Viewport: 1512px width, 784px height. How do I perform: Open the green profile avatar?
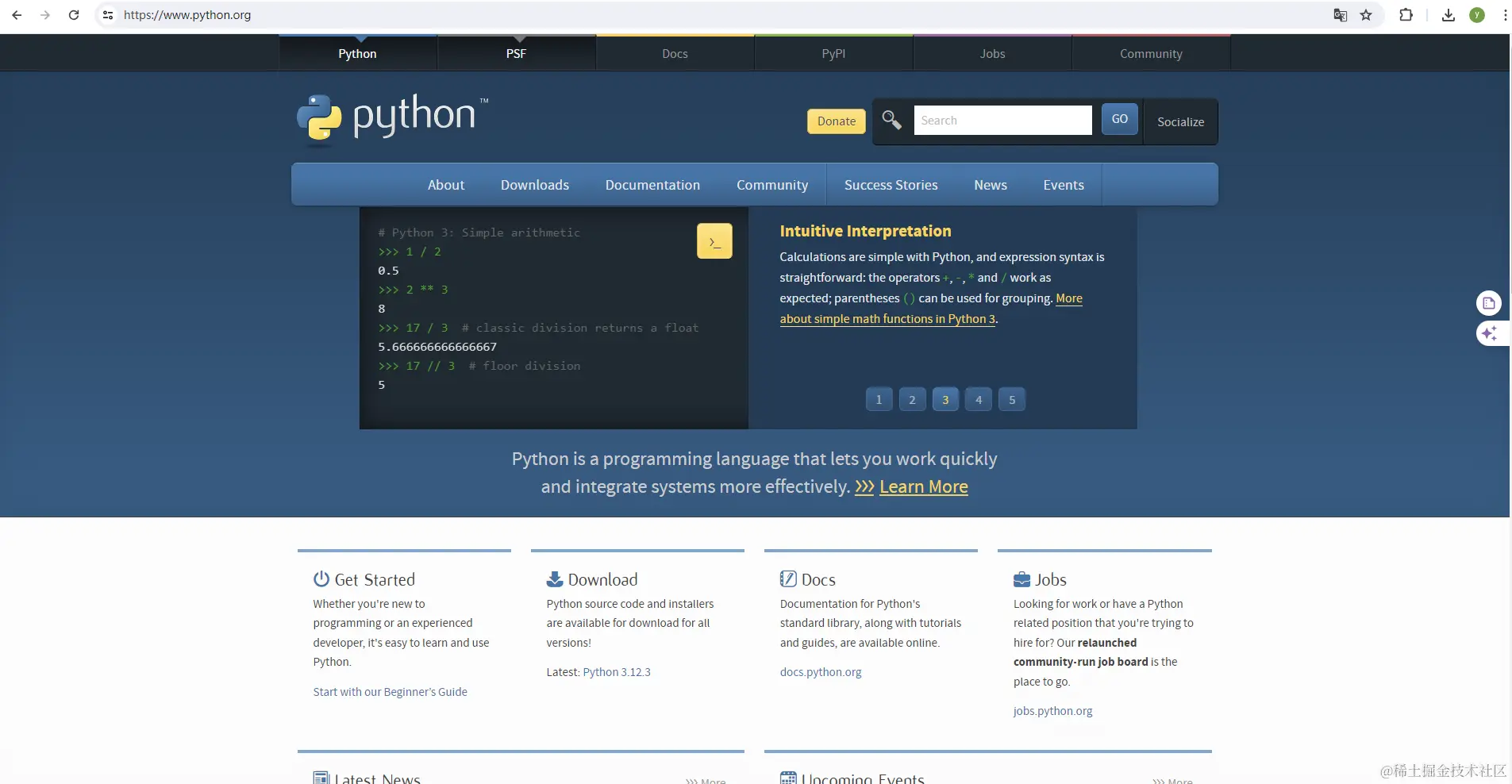[1477, 15]
